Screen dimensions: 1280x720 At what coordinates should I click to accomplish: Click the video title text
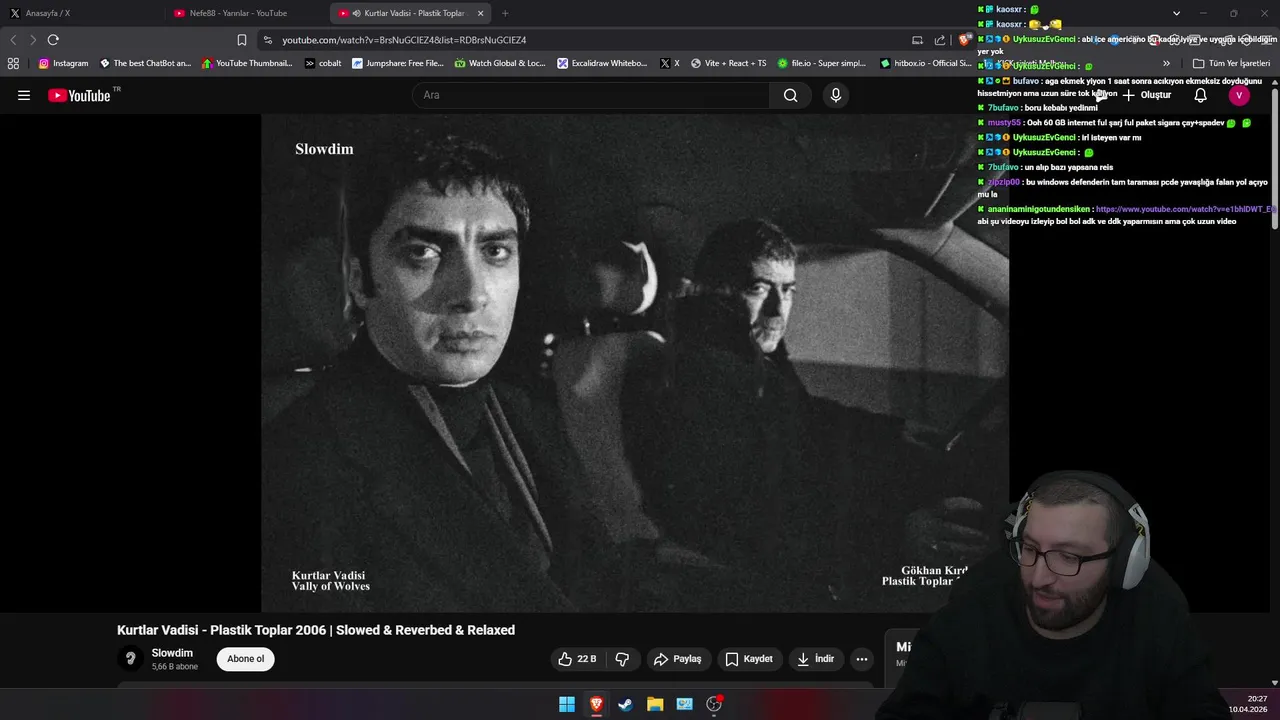pos(316,630)
